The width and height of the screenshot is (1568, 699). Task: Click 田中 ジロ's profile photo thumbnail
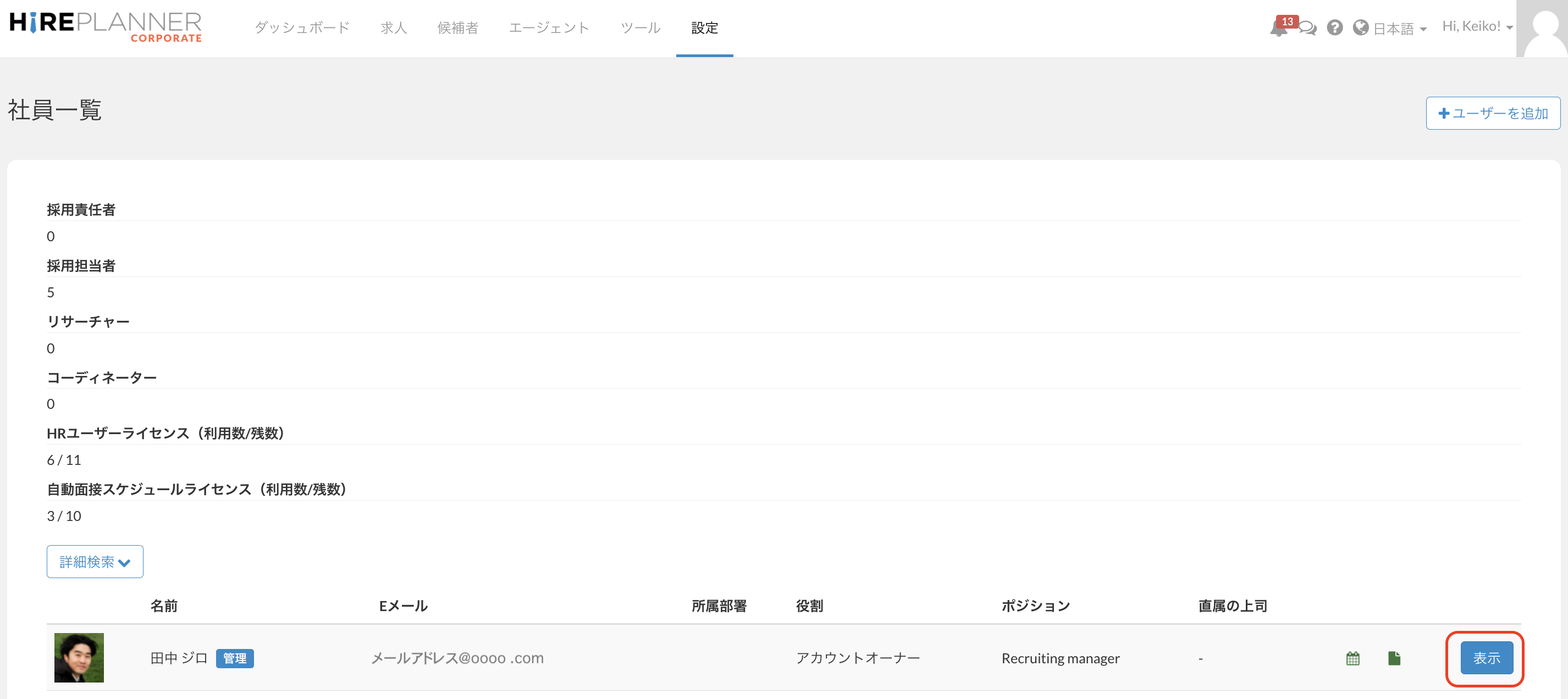[x=79, y=658]
